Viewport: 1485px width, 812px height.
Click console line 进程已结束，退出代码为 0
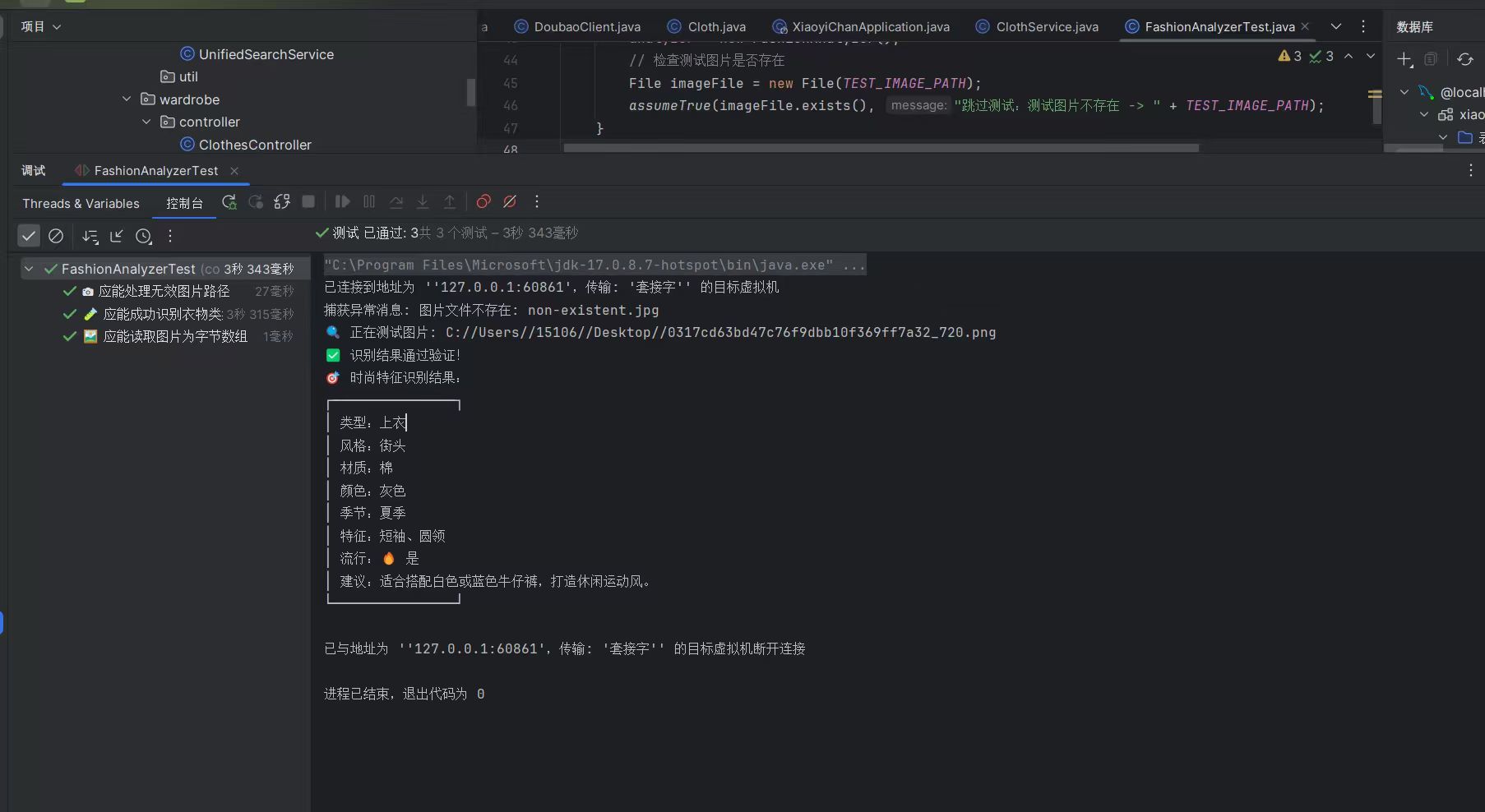tap(405, 694)
